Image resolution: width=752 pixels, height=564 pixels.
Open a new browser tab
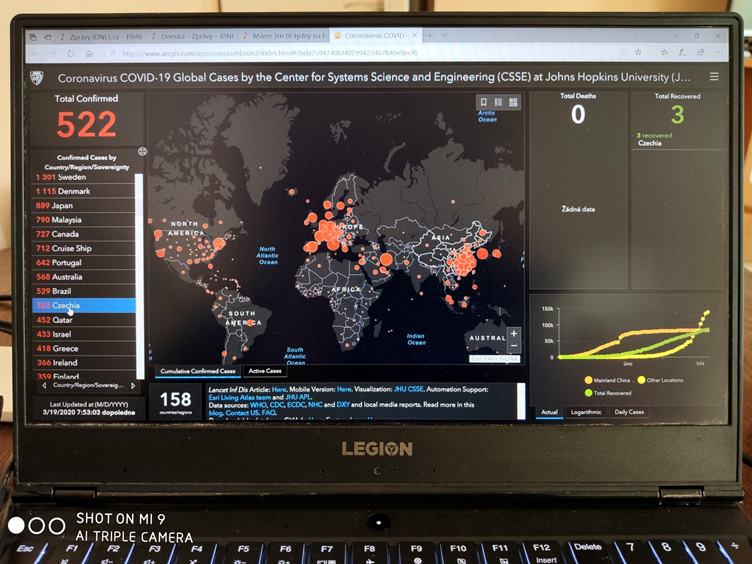tap(430, 35)
